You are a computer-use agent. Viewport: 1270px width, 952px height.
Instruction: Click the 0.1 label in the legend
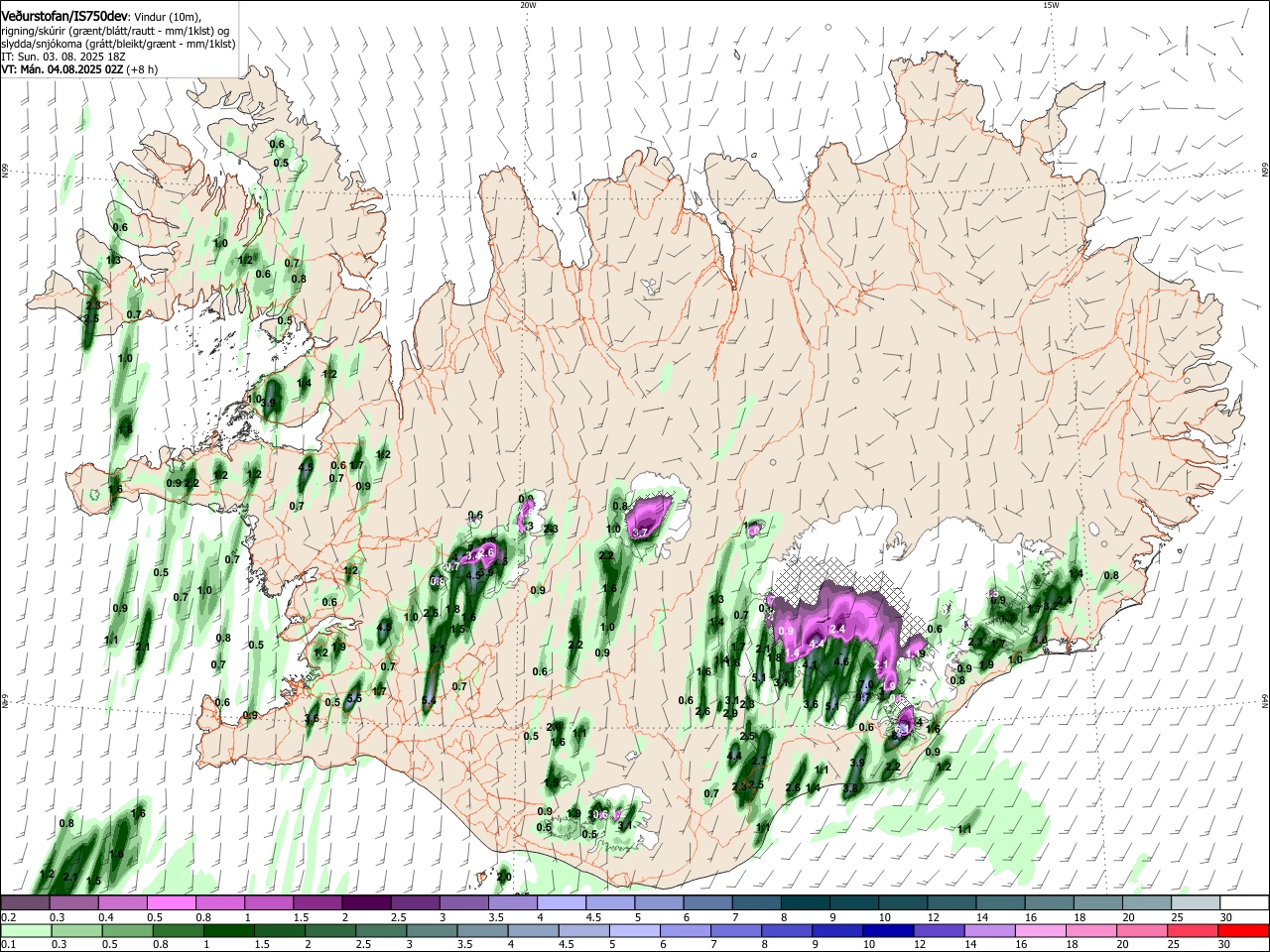coord(9,944)
